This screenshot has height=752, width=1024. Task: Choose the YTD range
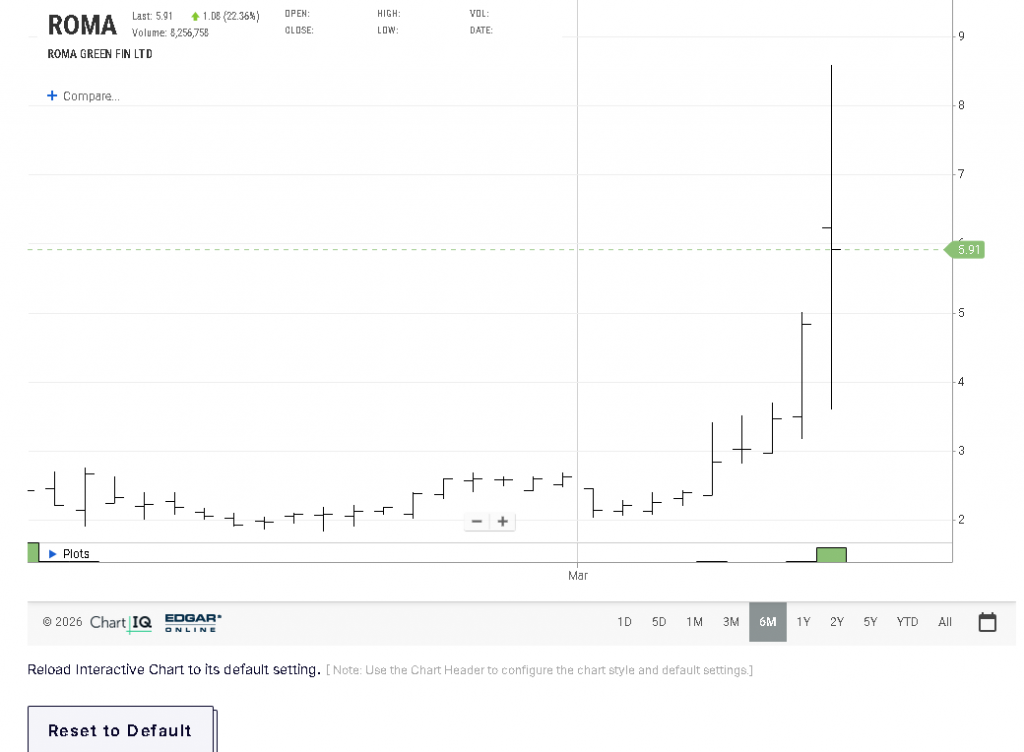(907, 622)
